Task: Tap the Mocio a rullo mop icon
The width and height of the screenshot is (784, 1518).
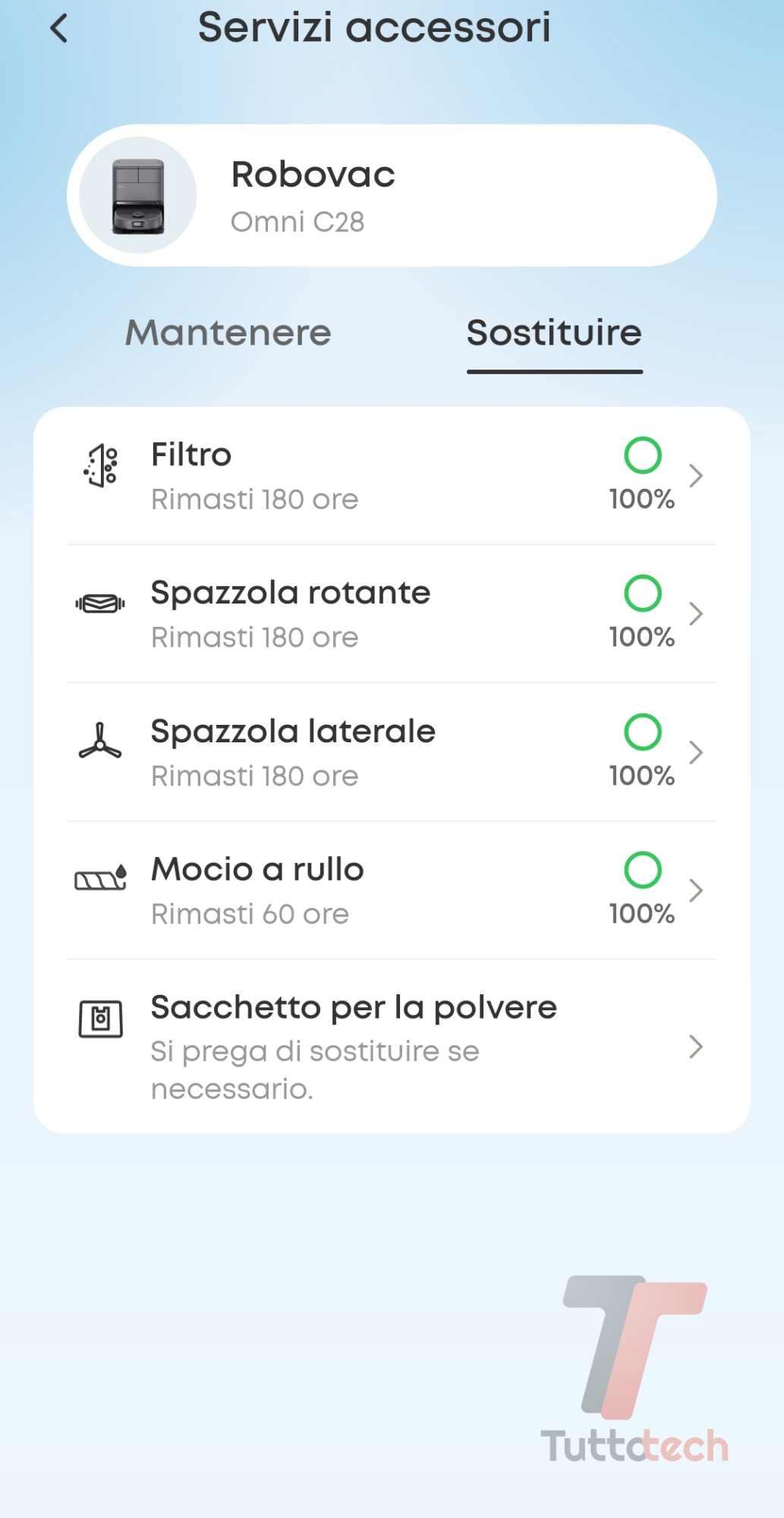Action: 100,879
